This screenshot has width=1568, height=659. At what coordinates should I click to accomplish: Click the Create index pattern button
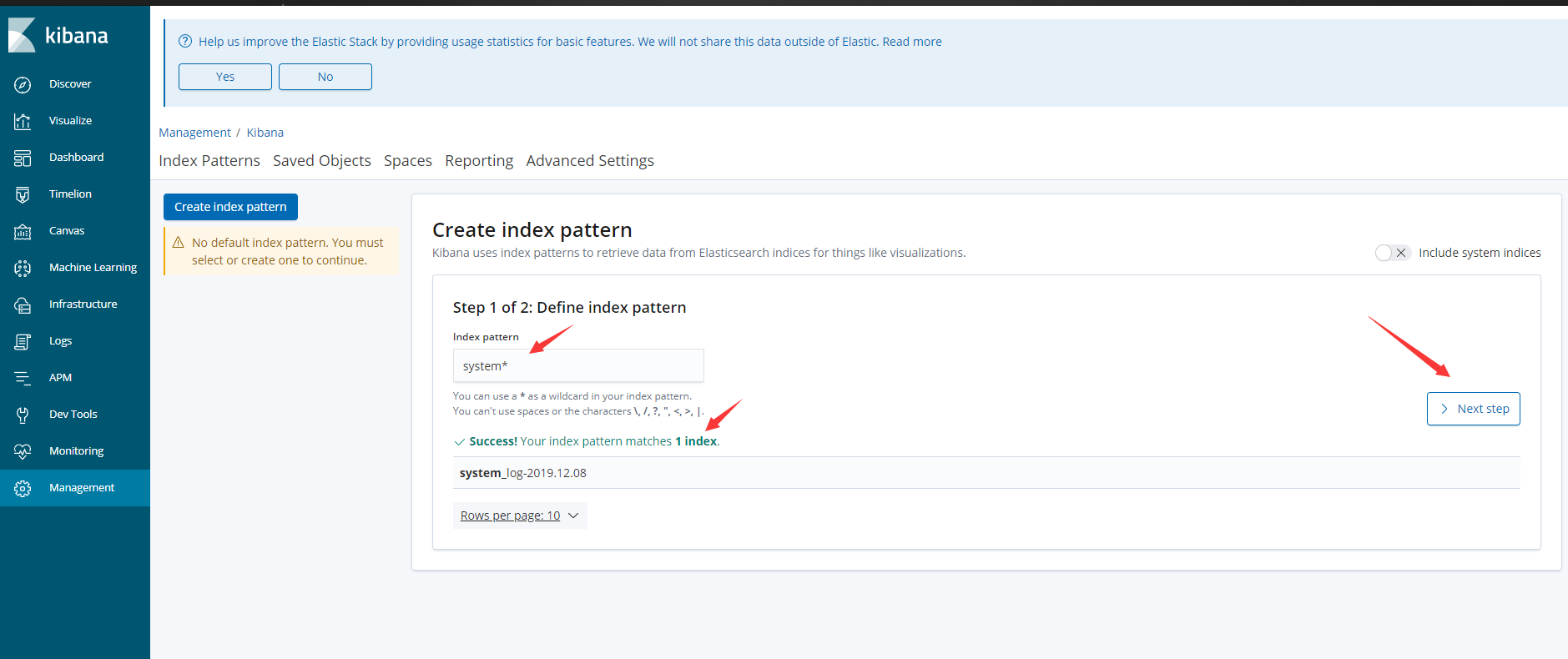230,207
